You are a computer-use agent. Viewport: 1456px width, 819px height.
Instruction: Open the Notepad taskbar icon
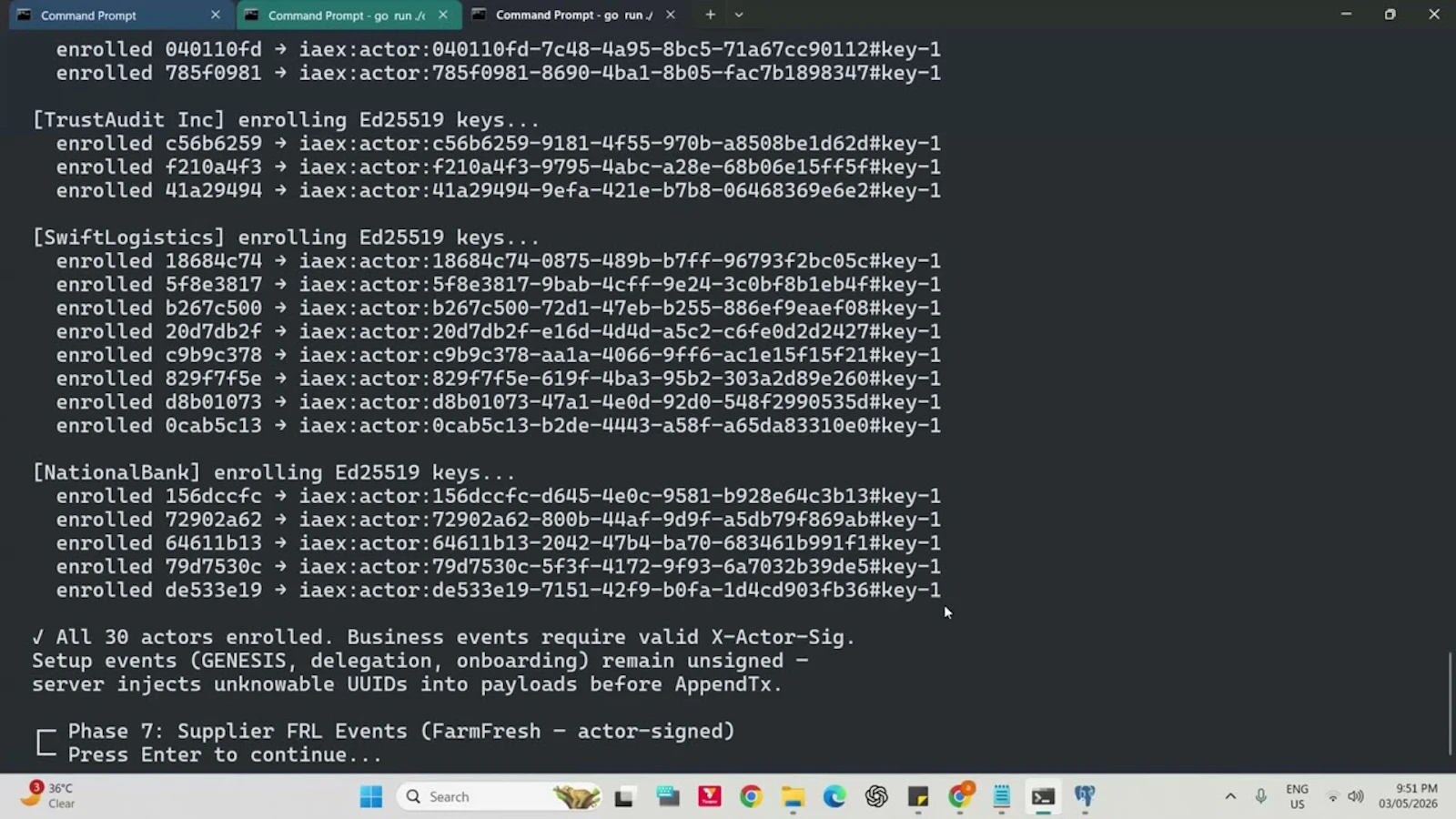click(x=1002, y=797)
